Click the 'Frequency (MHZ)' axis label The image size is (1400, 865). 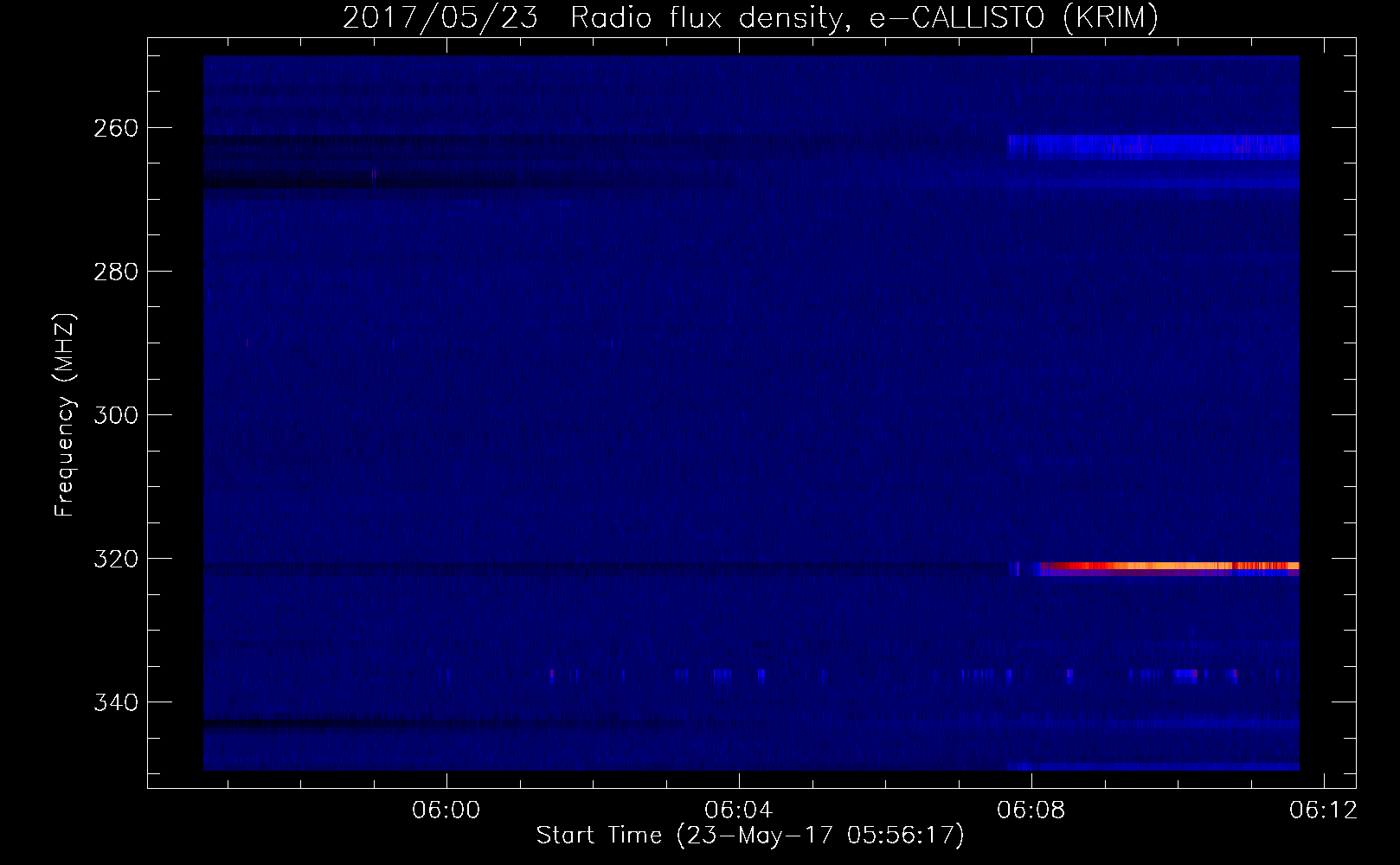[x=65, y=415]
